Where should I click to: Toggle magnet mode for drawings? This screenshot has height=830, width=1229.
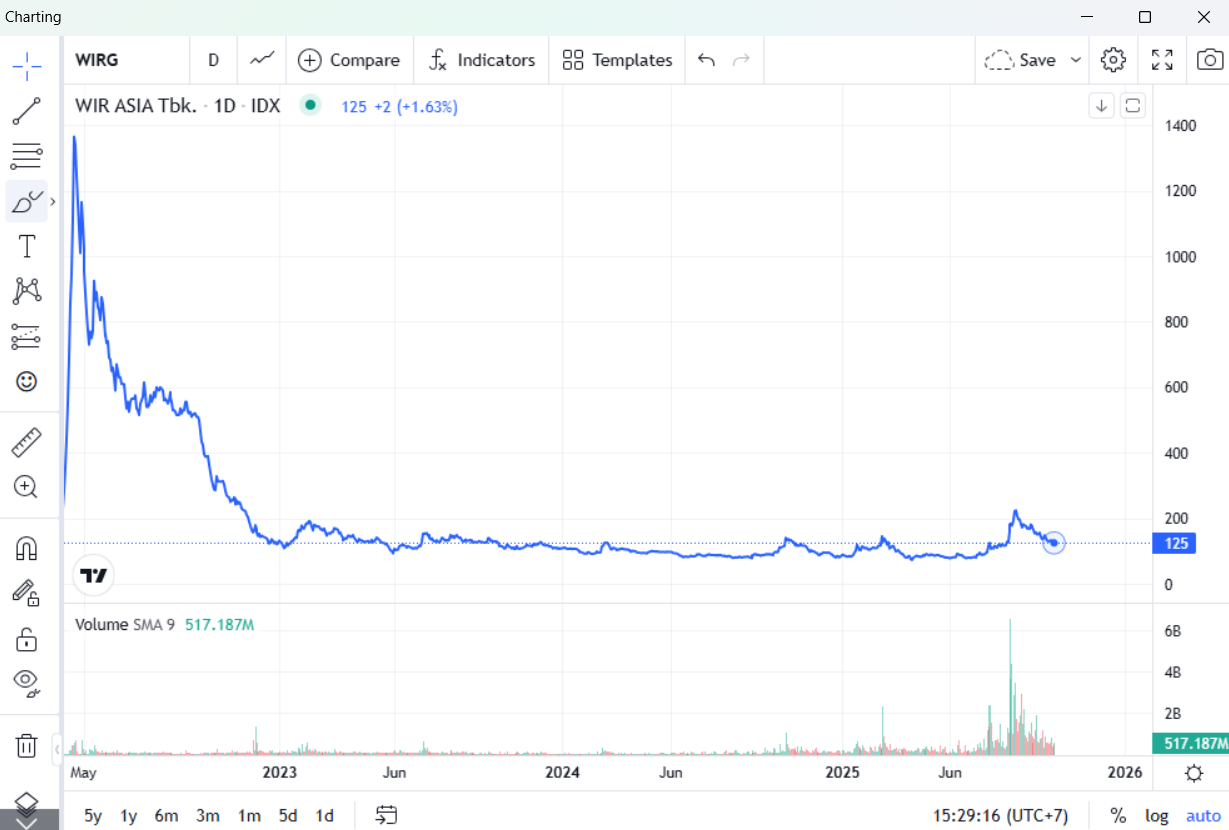[27, 548]
